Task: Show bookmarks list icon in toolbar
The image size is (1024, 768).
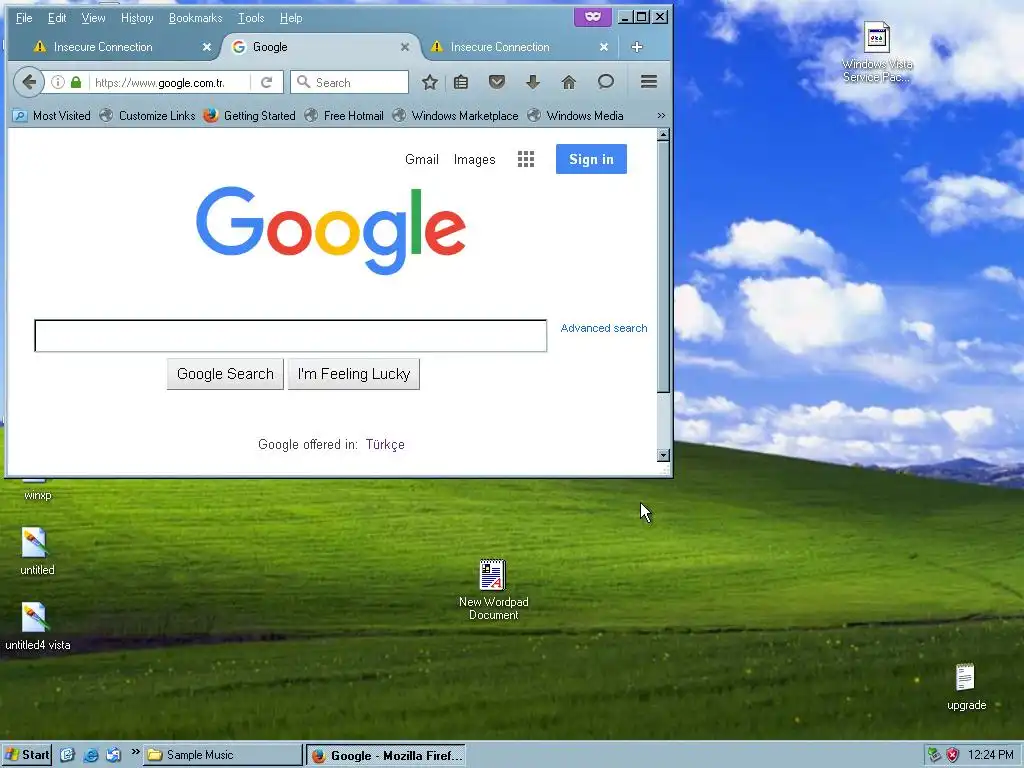Action: [x=461, y=82]
